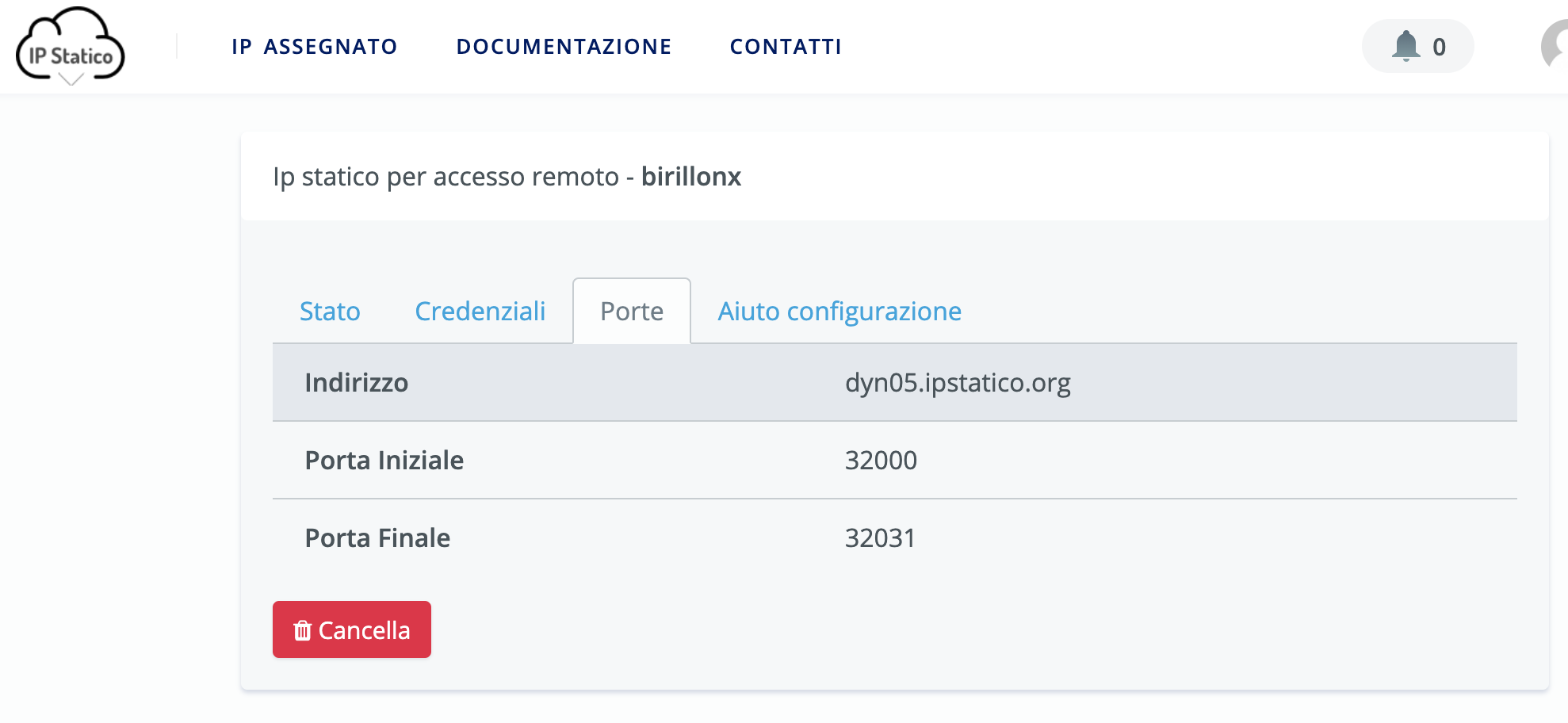Click the Porta Finale value 32031
This screenshot has height=723, width=1568.
click(x=880, y=538)
